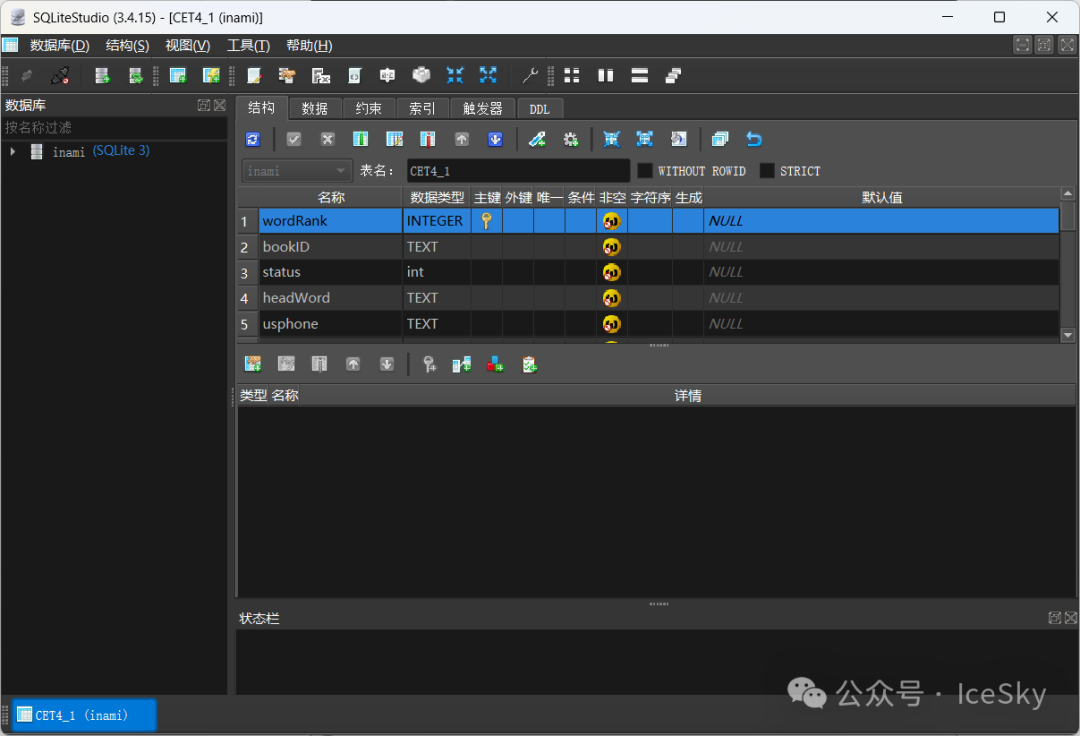Click the CET4_1 (inami) taskbar window button
This screenshot has height=736, width=1080.
click(x=82, y=714)
